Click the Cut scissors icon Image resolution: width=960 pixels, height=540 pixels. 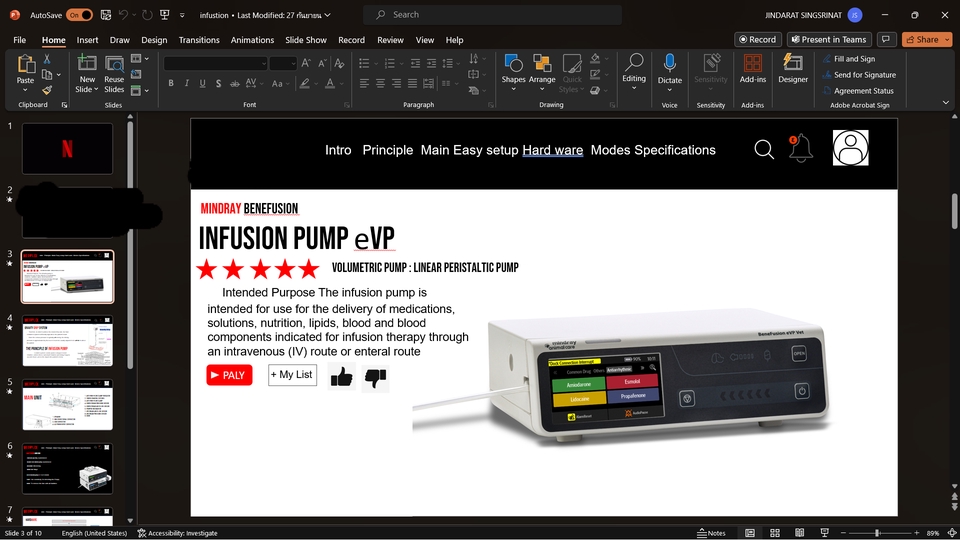pyautogui.click(x=47, y=59)
